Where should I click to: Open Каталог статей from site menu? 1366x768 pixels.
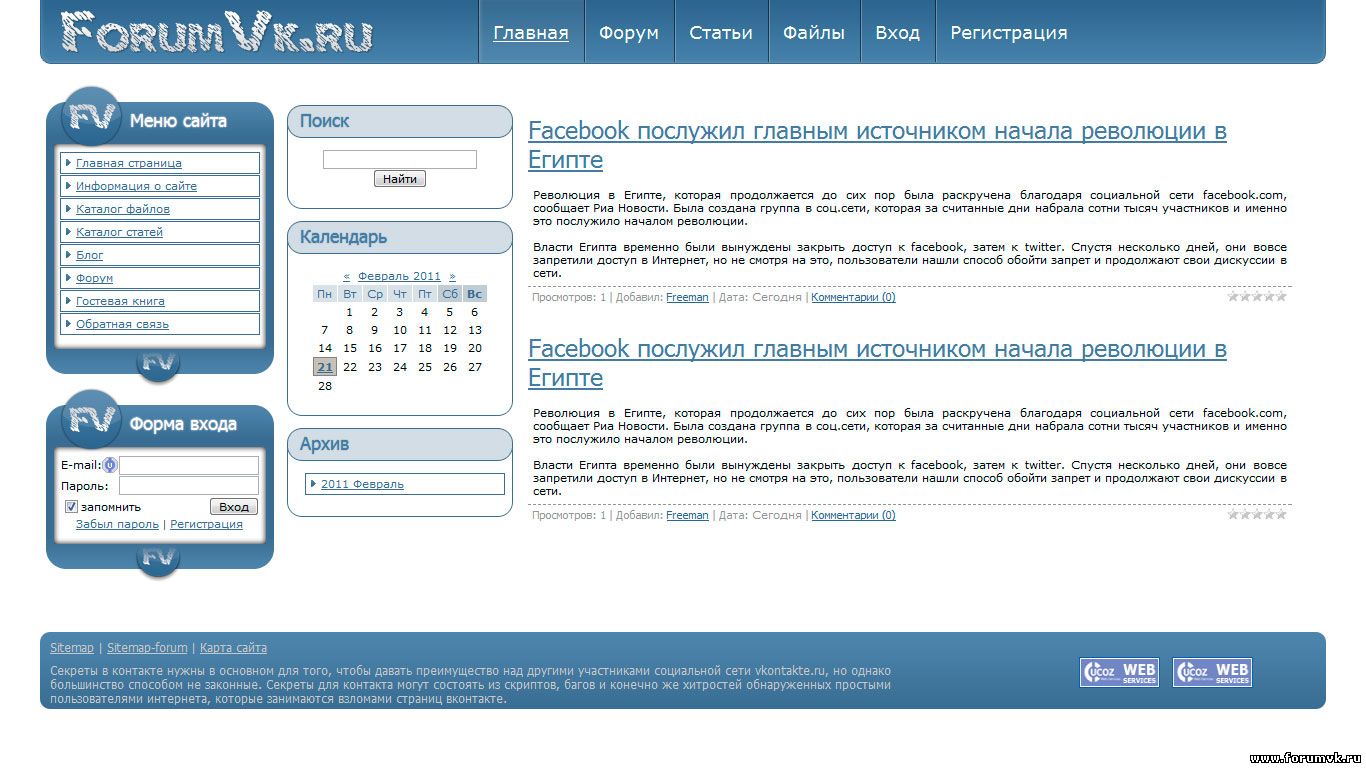(x=160, y=232)
